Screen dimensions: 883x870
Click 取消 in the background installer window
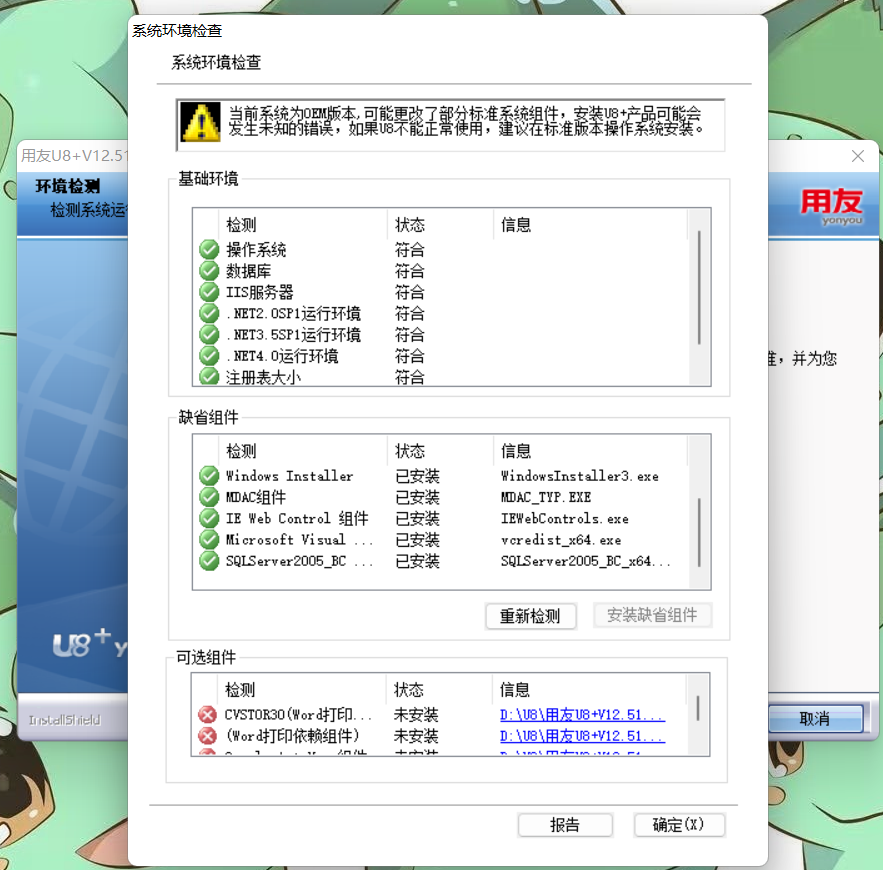(x=815, y=719)
